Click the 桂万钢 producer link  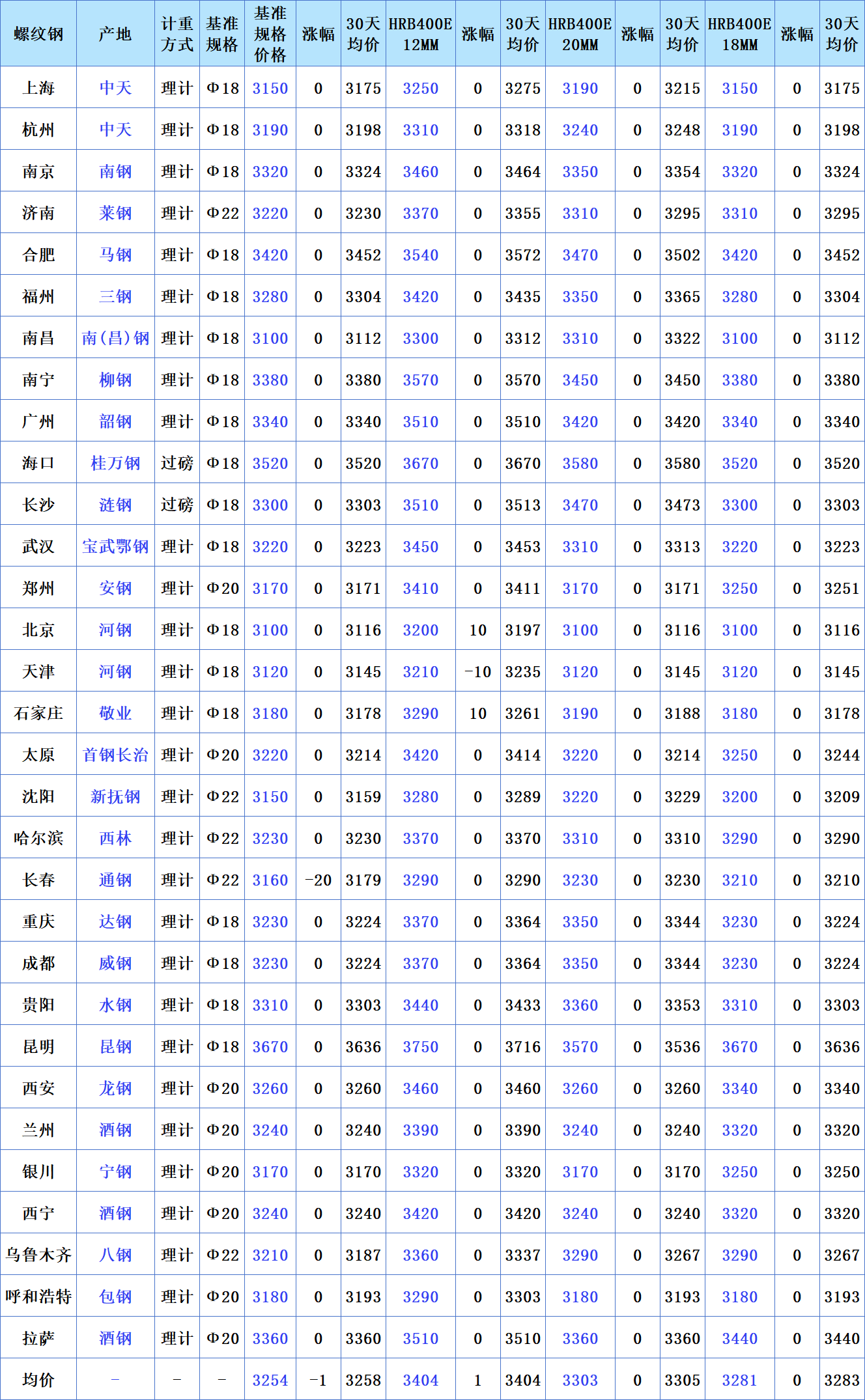pyautogui.click(x=115, y=463)
